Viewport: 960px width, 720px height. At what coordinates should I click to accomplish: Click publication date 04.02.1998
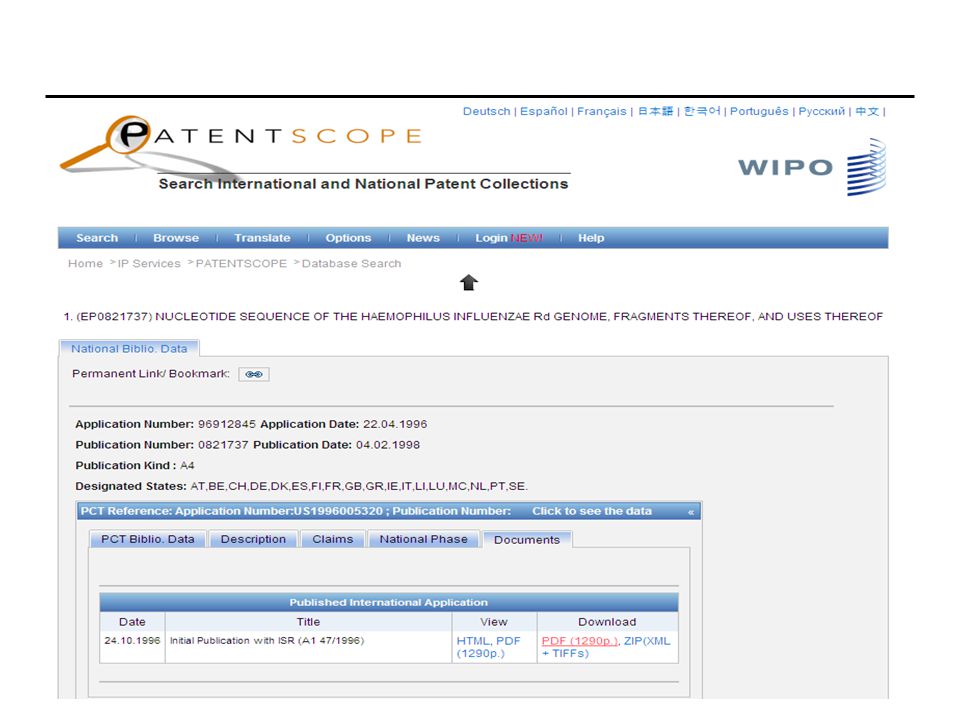point(388,444)
